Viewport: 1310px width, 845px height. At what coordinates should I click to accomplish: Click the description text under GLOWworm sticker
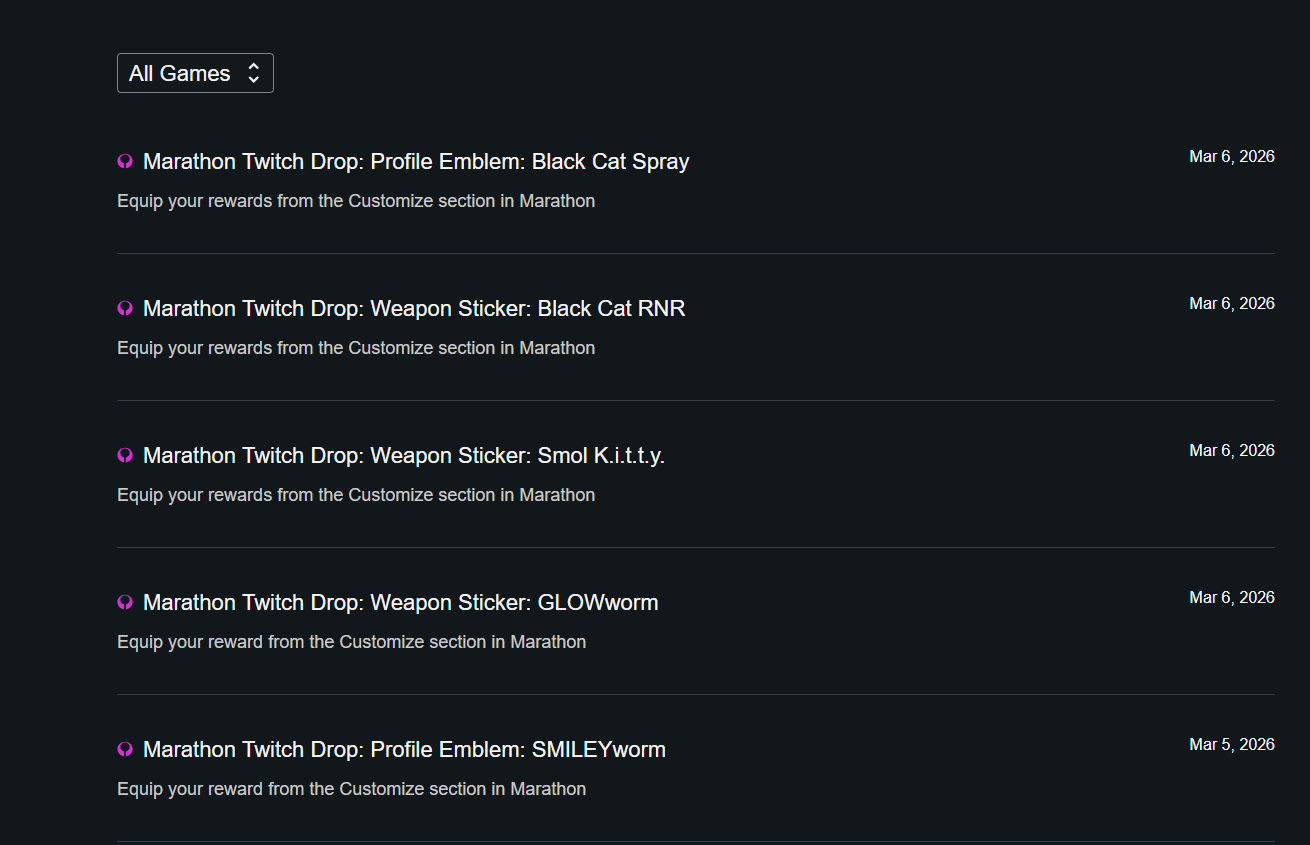pos(351,642)
